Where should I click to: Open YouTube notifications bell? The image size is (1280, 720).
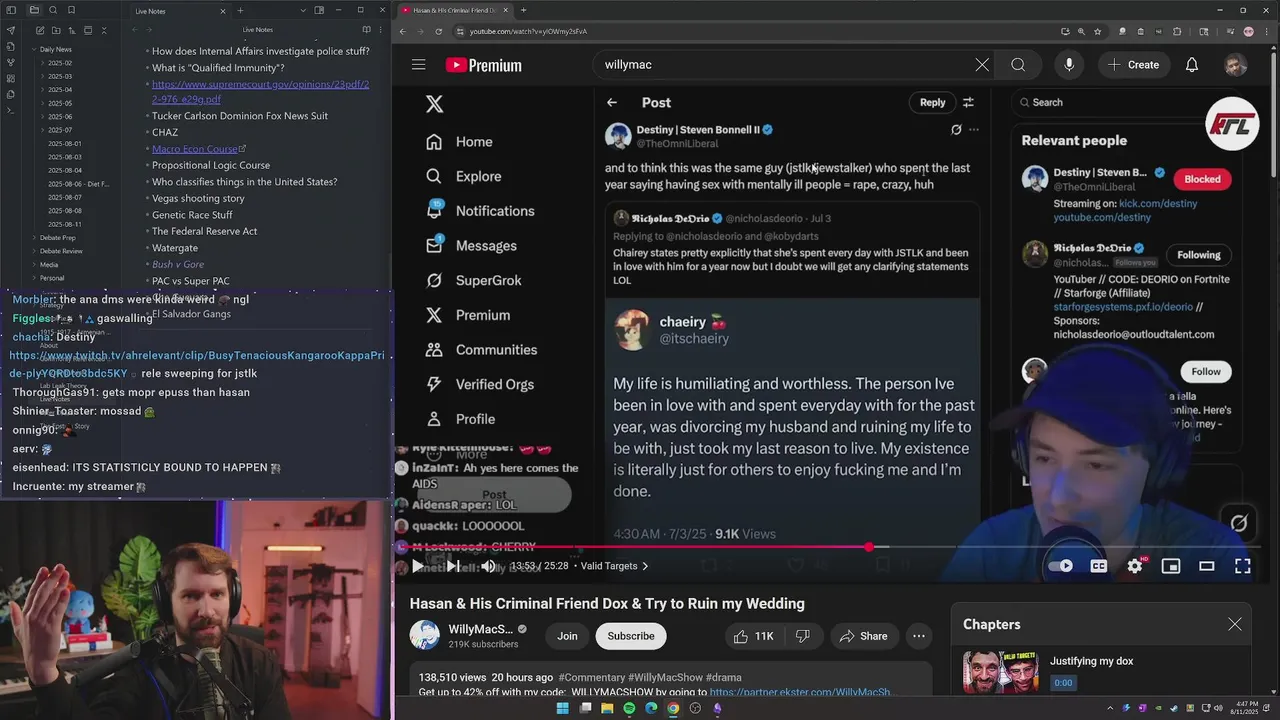tap(1192, 65)
